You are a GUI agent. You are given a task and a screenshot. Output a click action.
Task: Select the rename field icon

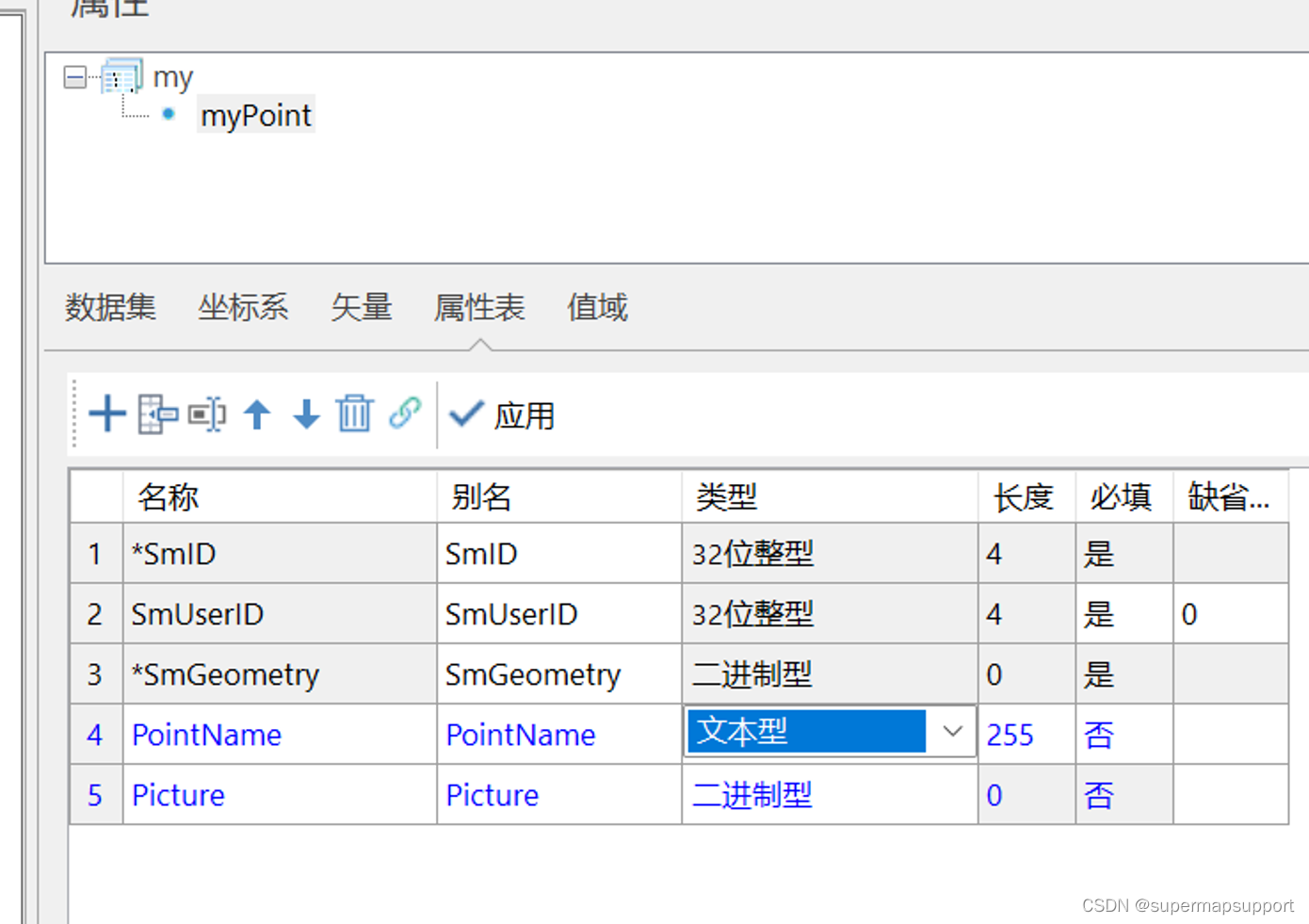pos(207,414)
